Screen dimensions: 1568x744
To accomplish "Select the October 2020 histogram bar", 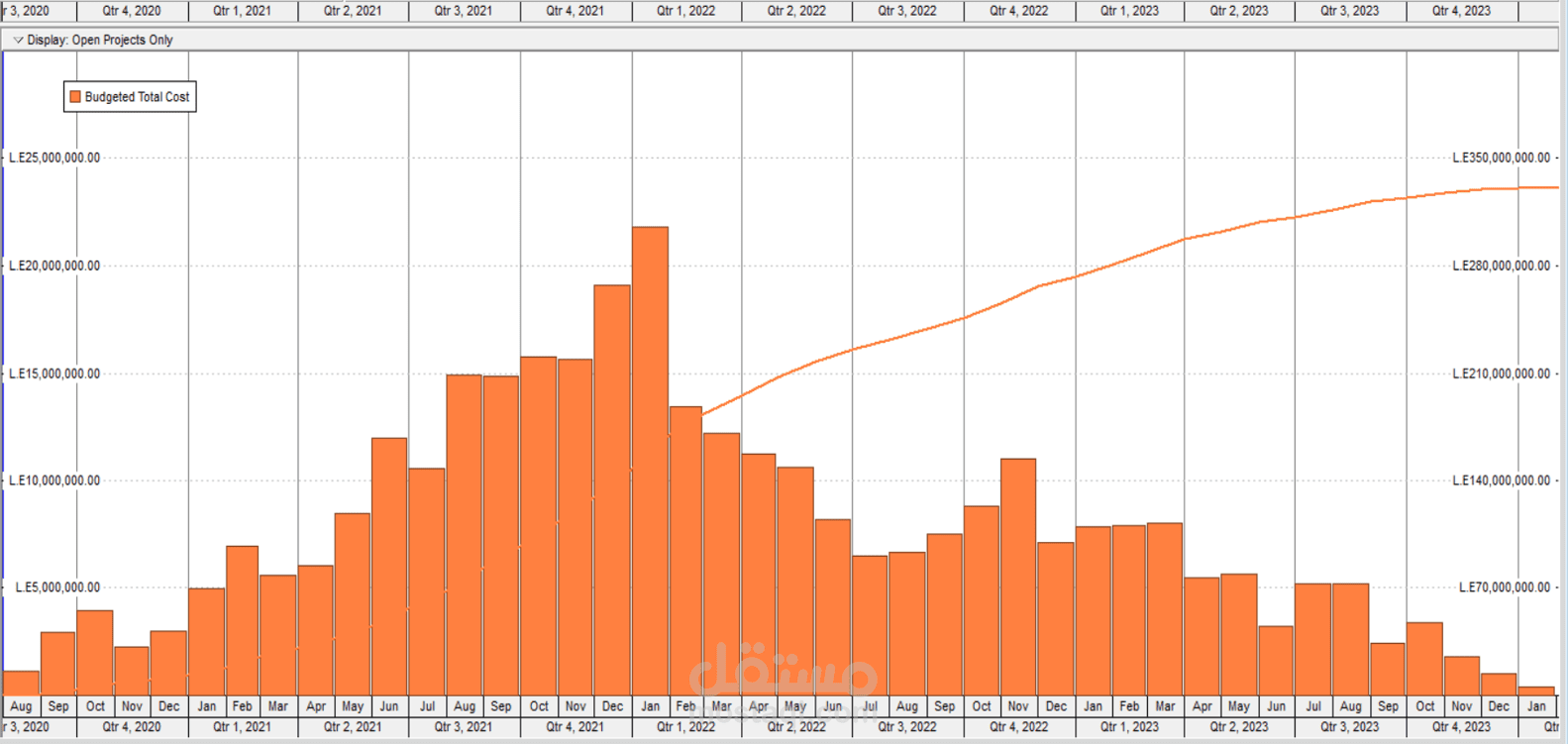I will pos(95,653).
